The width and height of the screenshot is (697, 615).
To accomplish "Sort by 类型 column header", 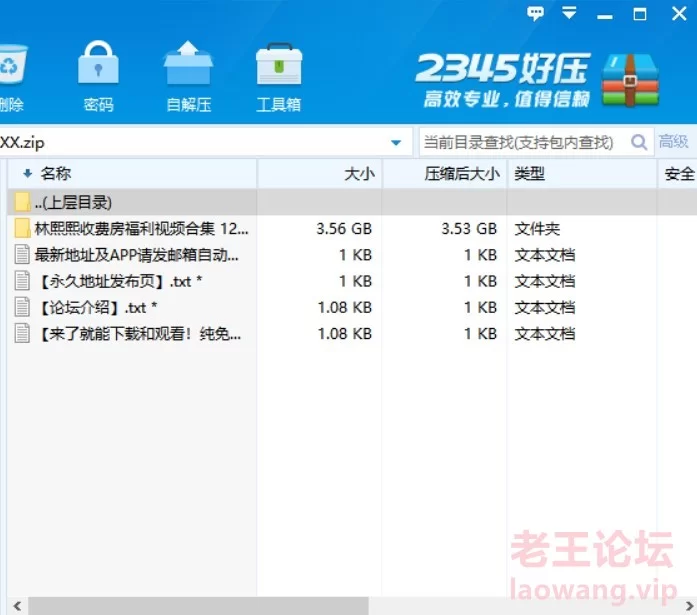I will click(x=582, y=174).
